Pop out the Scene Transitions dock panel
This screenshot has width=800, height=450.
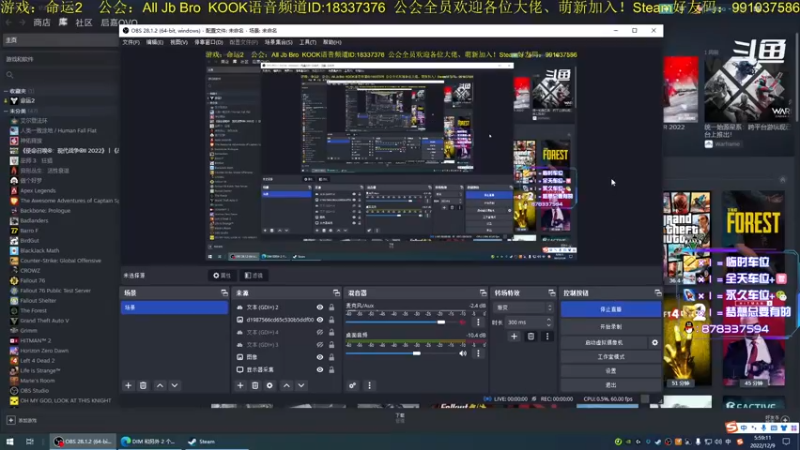point(552,293)
